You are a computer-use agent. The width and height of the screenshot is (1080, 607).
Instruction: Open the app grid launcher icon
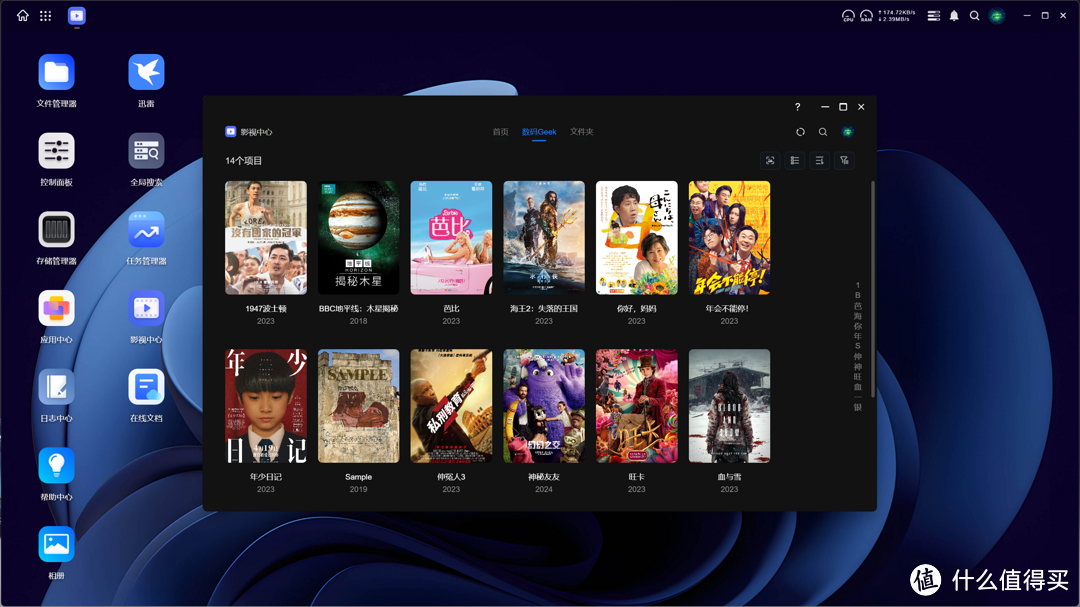(45, 15)
